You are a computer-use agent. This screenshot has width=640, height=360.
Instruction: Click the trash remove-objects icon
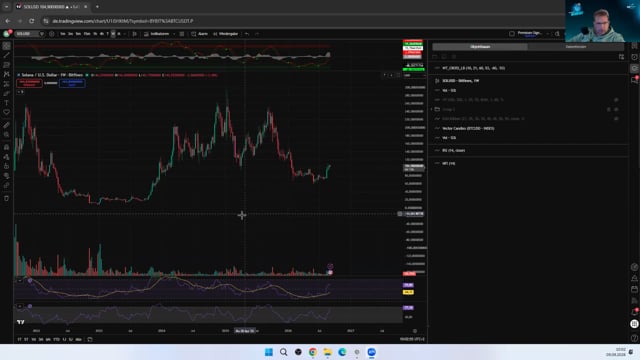coord(7,198)
